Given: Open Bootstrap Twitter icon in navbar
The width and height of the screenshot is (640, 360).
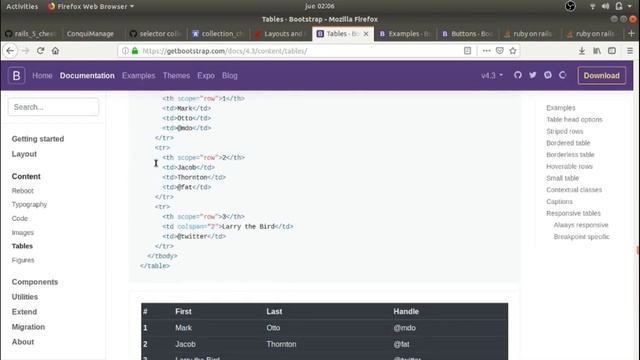Looking at the screenshot, I should tap(533, 75).
